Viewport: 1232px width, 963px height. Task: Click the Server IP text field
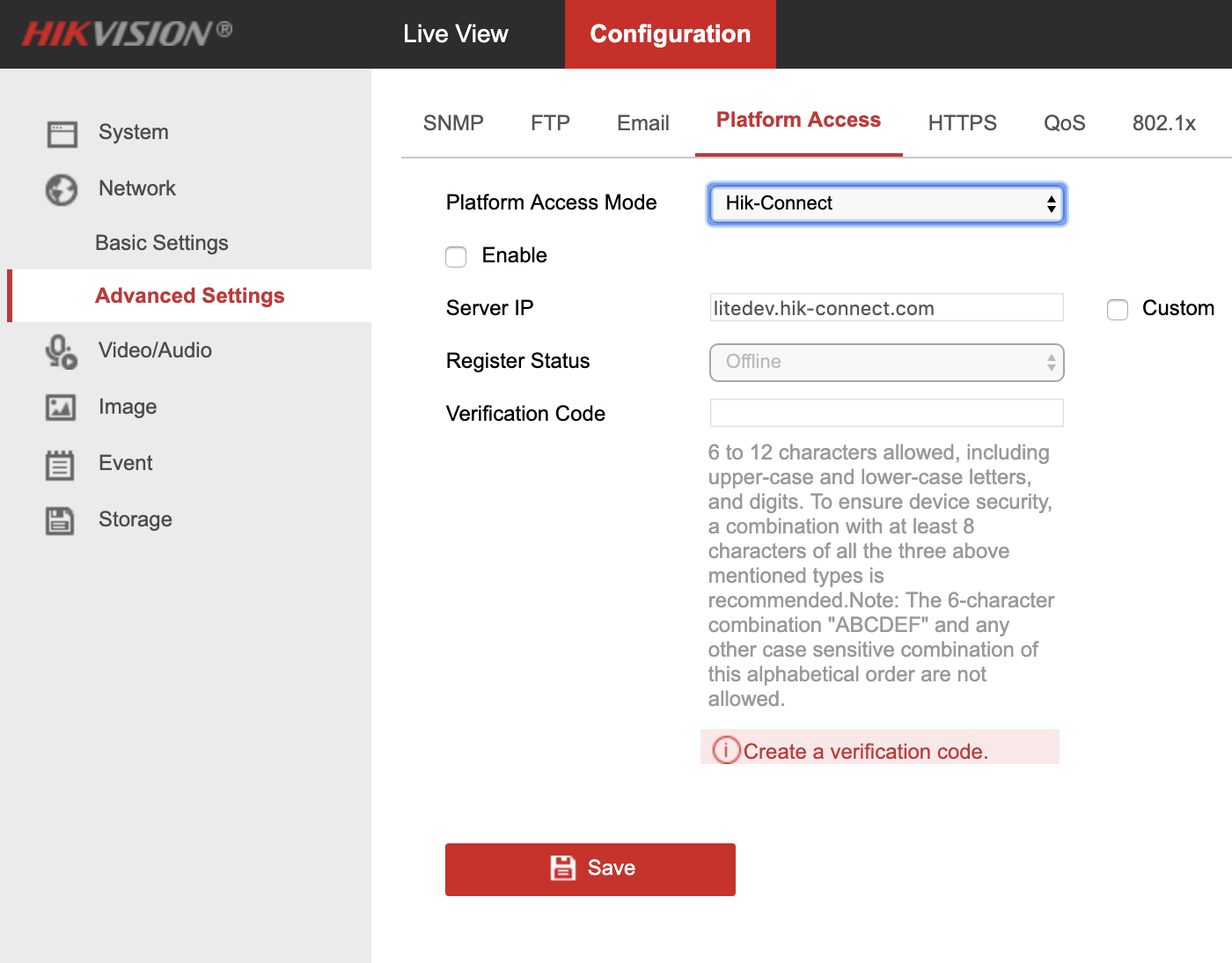tap(886, 308)
